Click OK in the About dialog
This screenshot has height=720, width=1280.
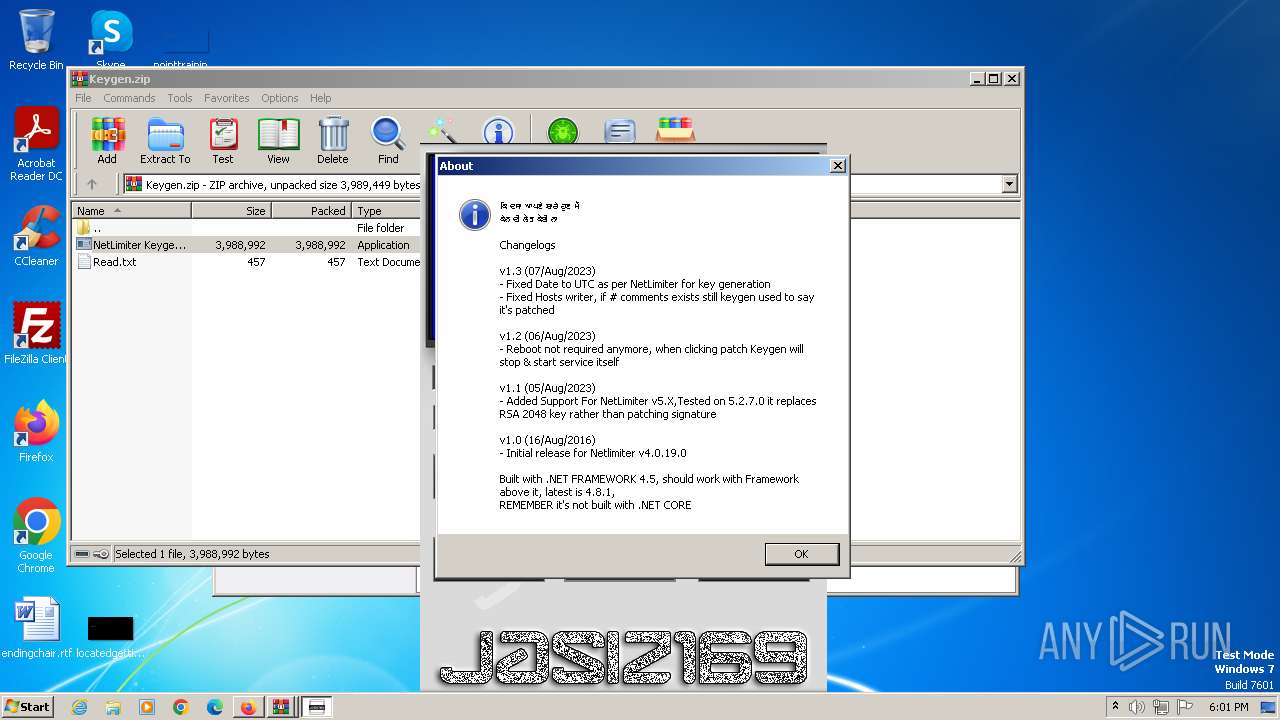(x=801, y=554)
